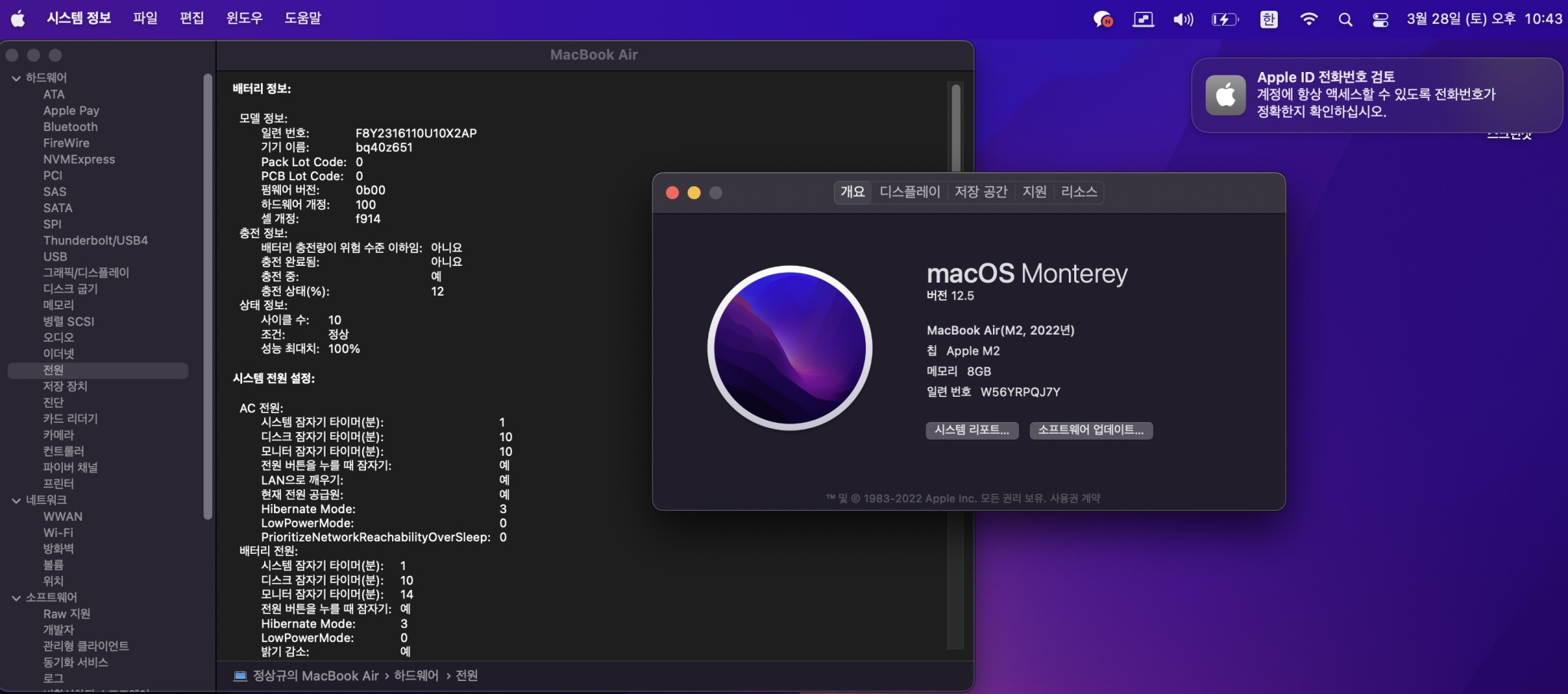This screenshot has width=1568, height=694.
Task: Select 메모리 in the sidebar
Action: 58,306
